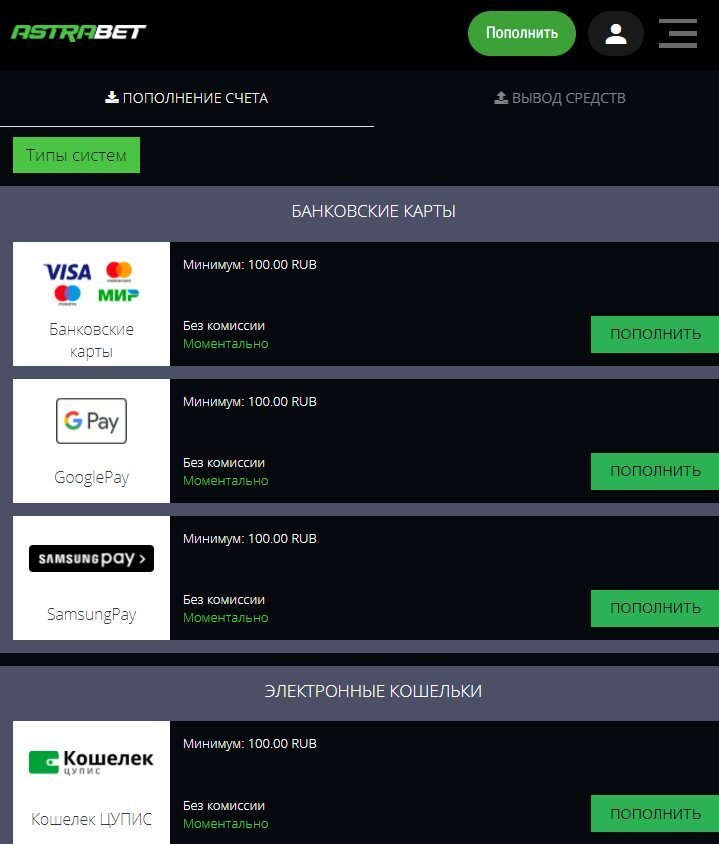Select the Samsung Pay logo

click(x=91, y=558)
